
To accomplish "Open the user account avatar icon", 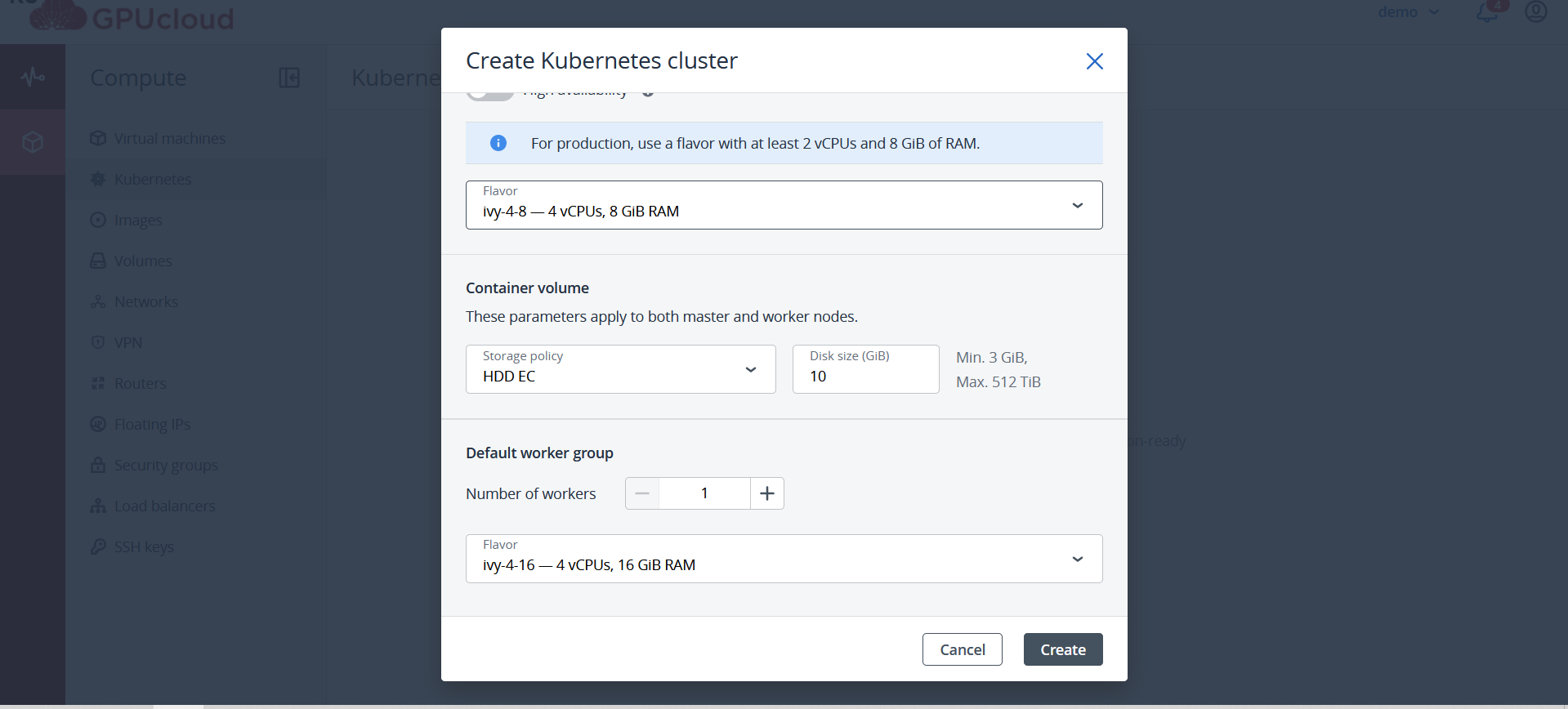I will tap(1536, 11).
